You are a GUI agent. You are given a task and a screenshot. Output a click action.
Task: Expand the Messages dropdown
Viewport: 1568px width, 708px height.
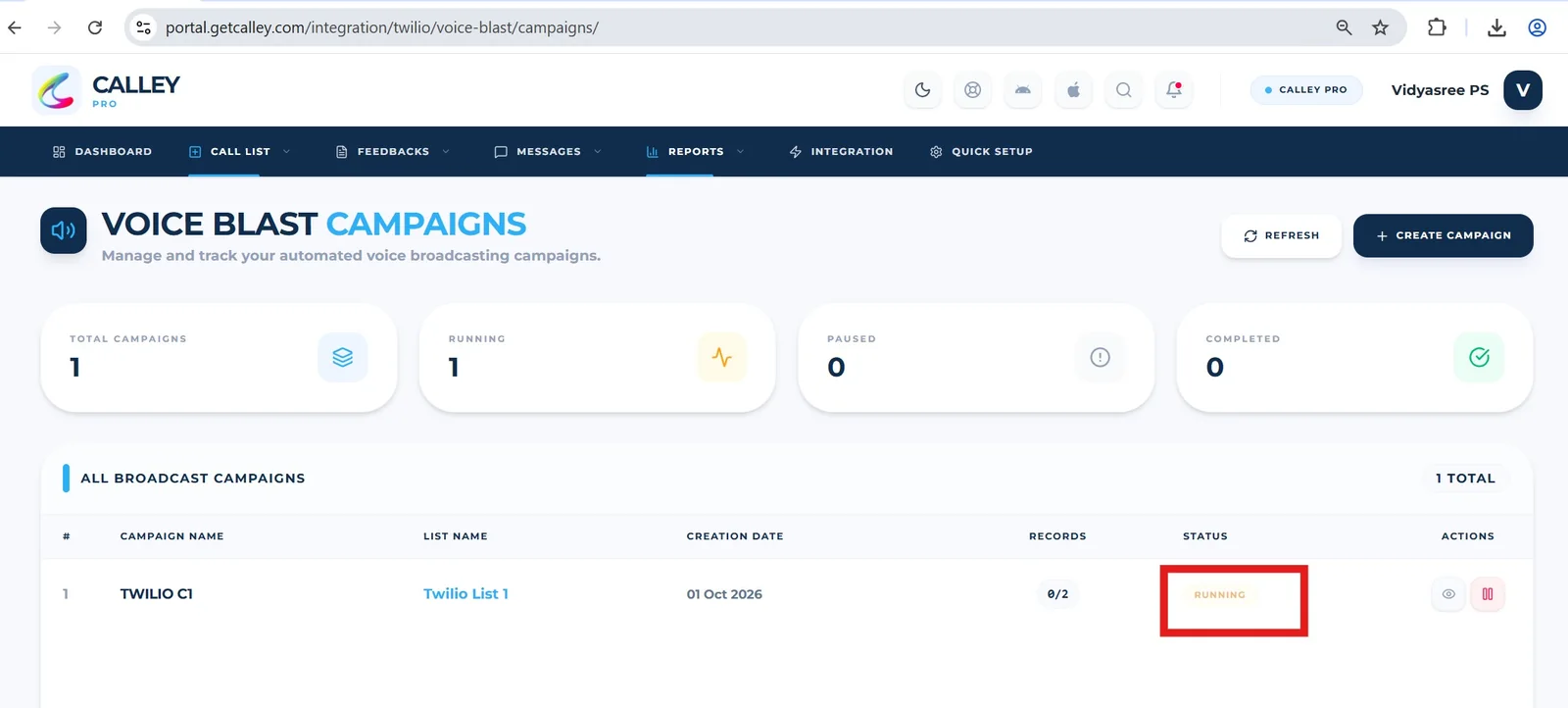[548, 152]
